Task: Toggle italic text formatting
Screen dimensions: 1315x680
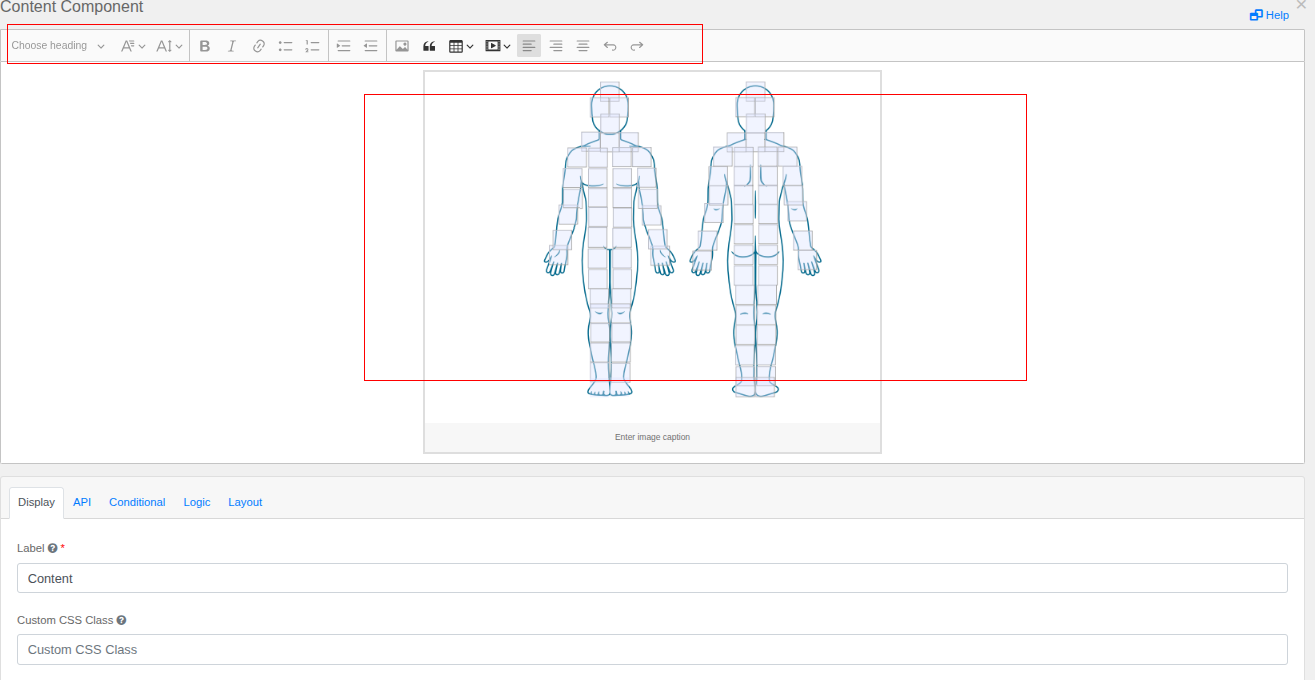Action: 232,46
